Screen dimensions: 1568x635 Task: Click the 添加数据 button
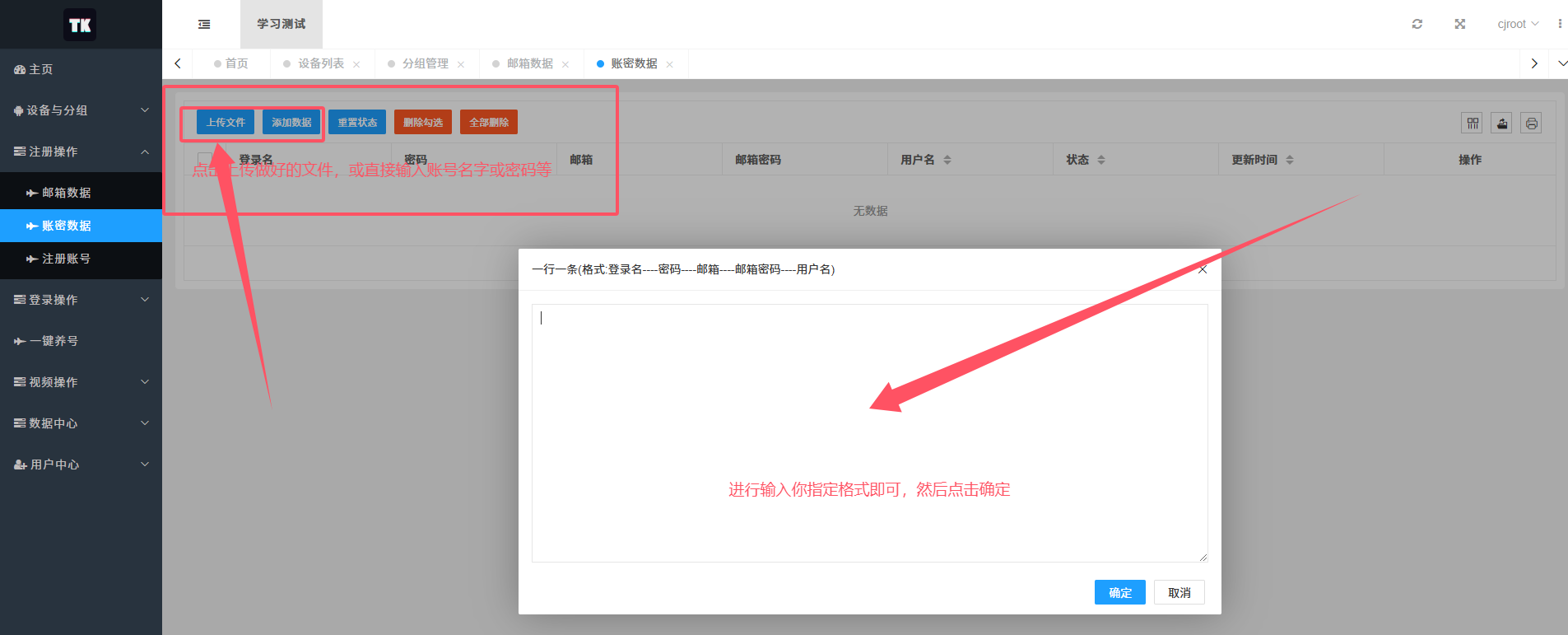291,122
